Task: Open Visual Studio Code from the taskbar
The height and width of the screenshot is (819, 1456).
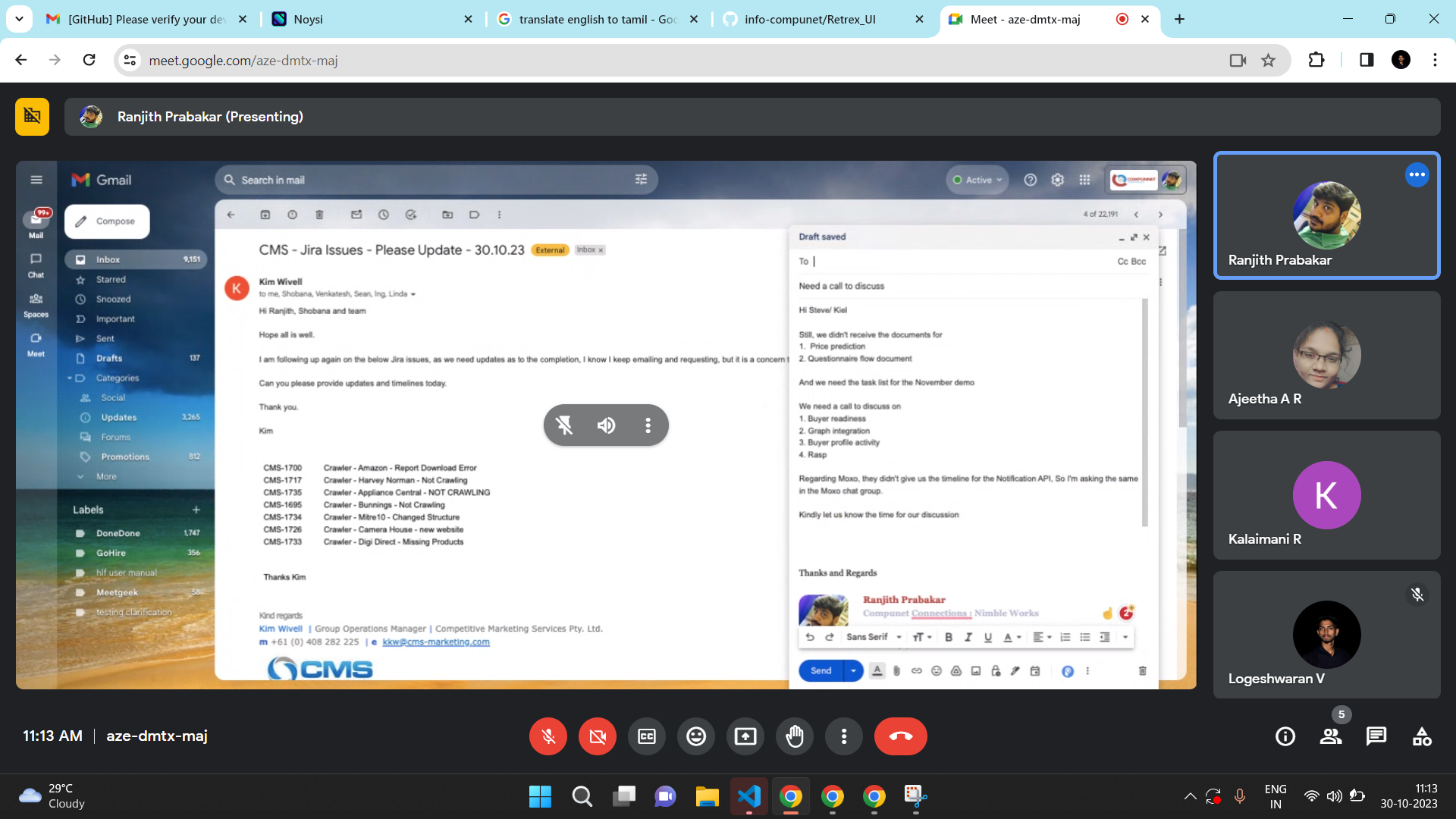Action: coord(748,796)
